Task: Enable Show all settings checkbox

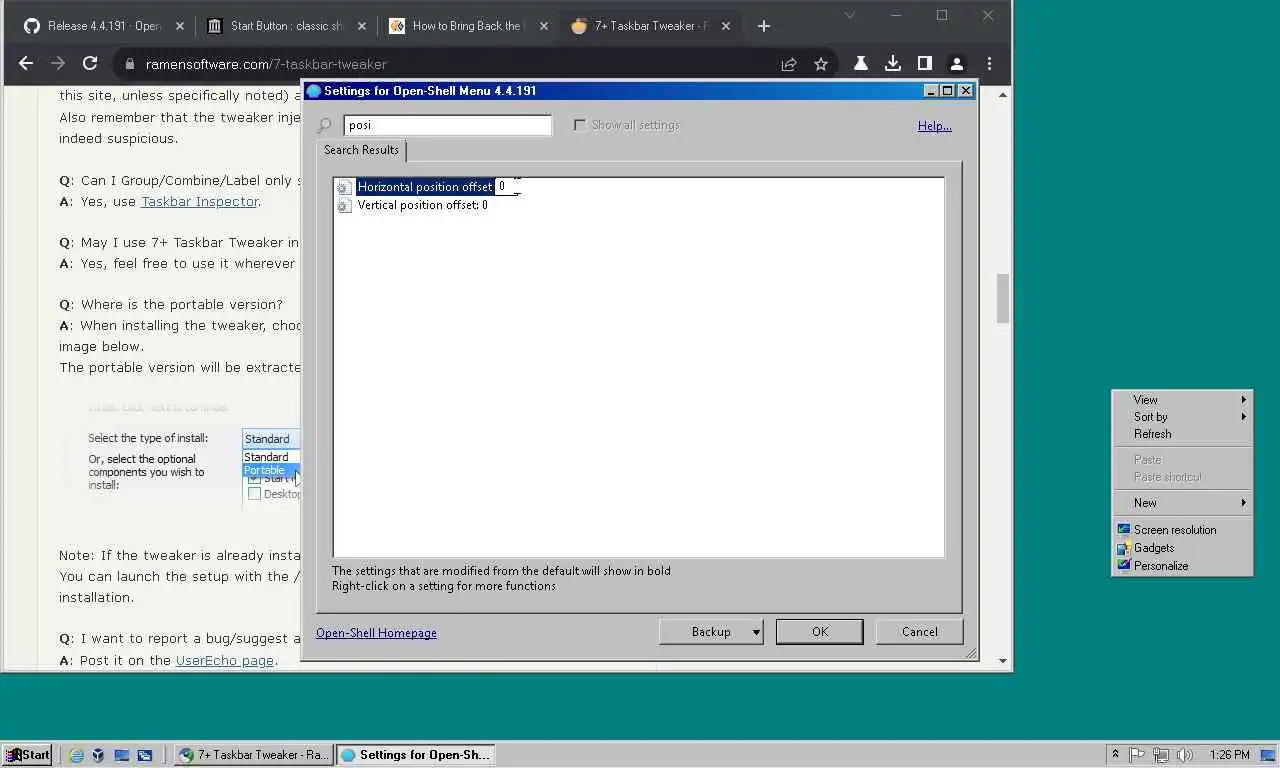Action: click(x=579, y=125)
